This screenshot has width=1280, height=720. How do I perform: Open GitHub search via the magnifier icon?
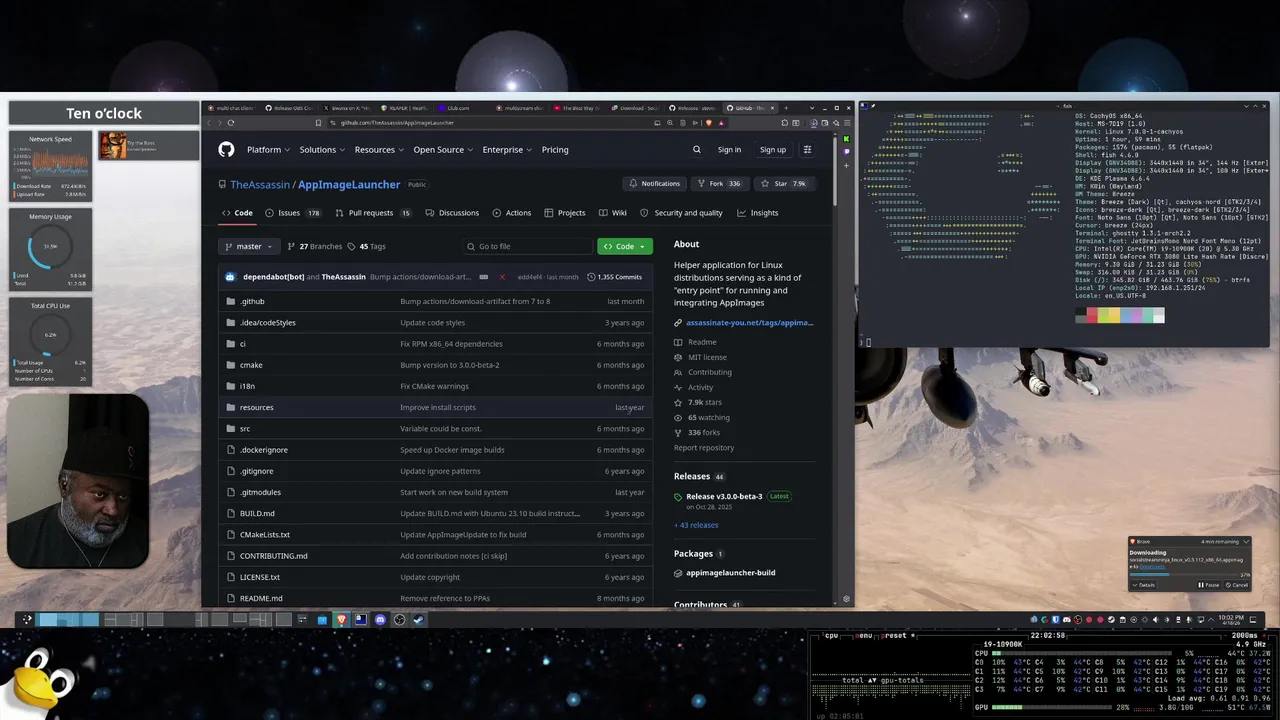pyautogui.click(x=697, y=149)
